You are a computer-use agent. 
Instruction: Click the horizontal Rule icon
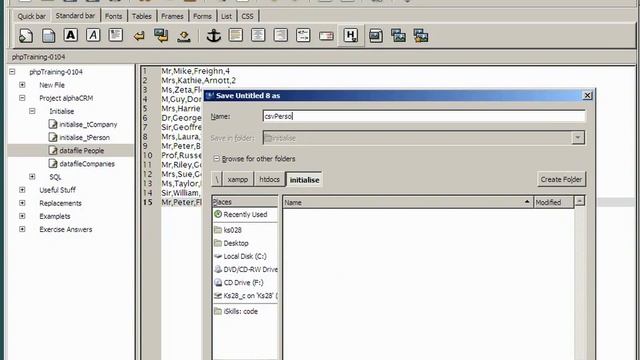pos(236,35)
